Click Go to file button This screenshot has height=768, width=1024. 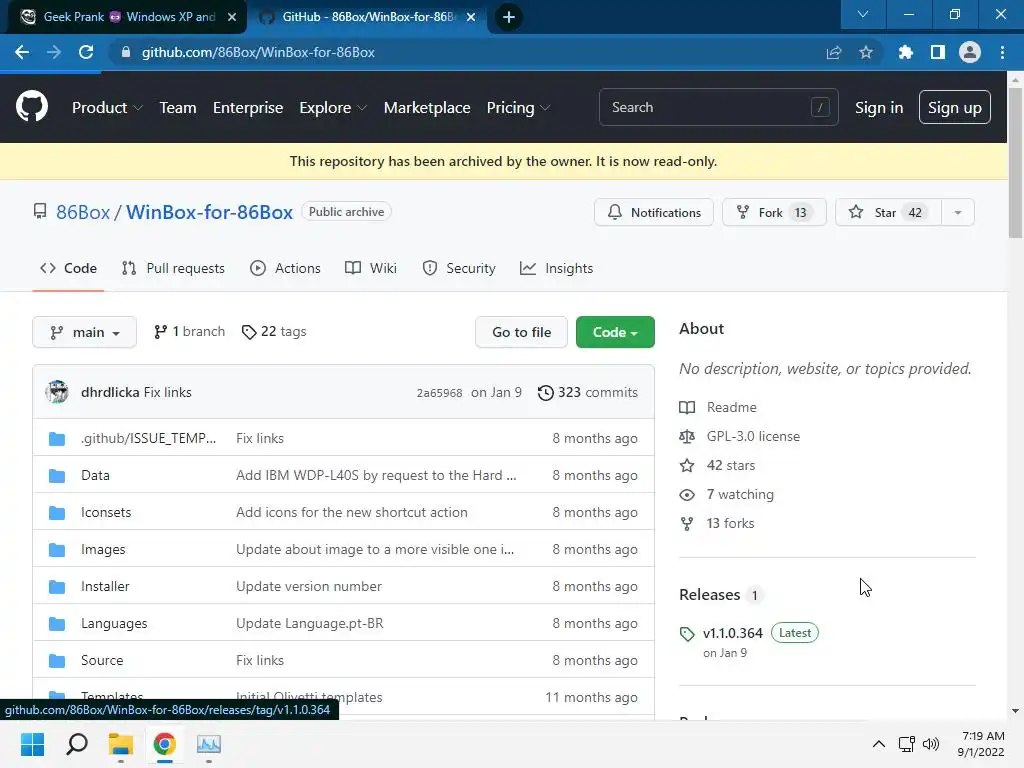click(521, 332)
